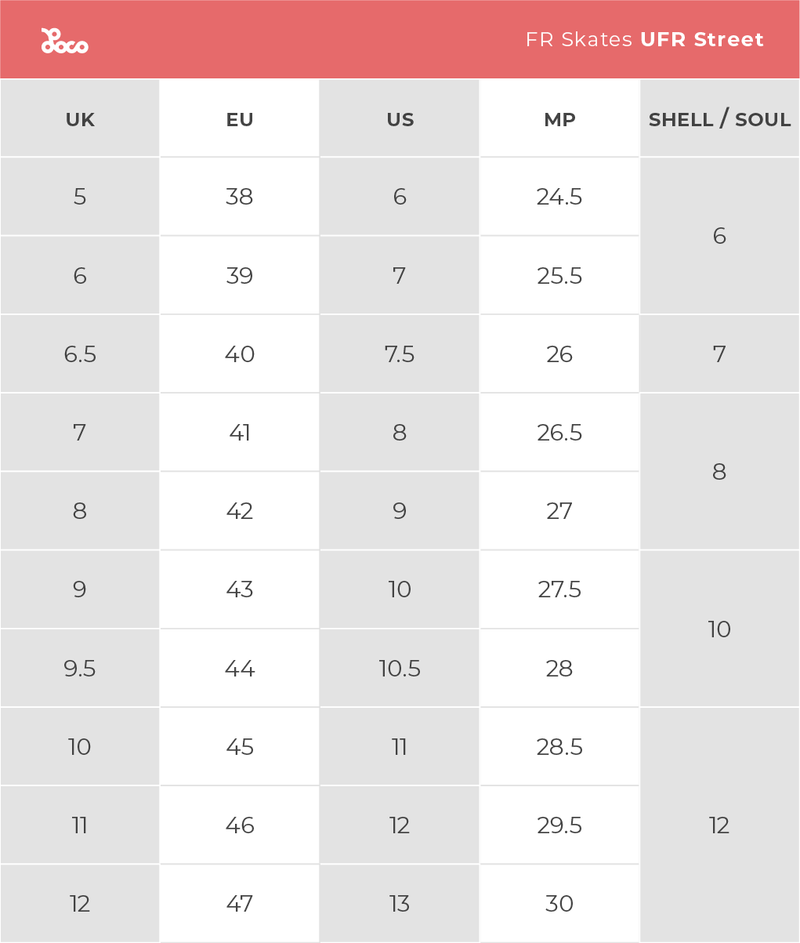The width and height of the screenshot is (800, 943).
Task: Select the EU column header
Action: pos(240,119)
